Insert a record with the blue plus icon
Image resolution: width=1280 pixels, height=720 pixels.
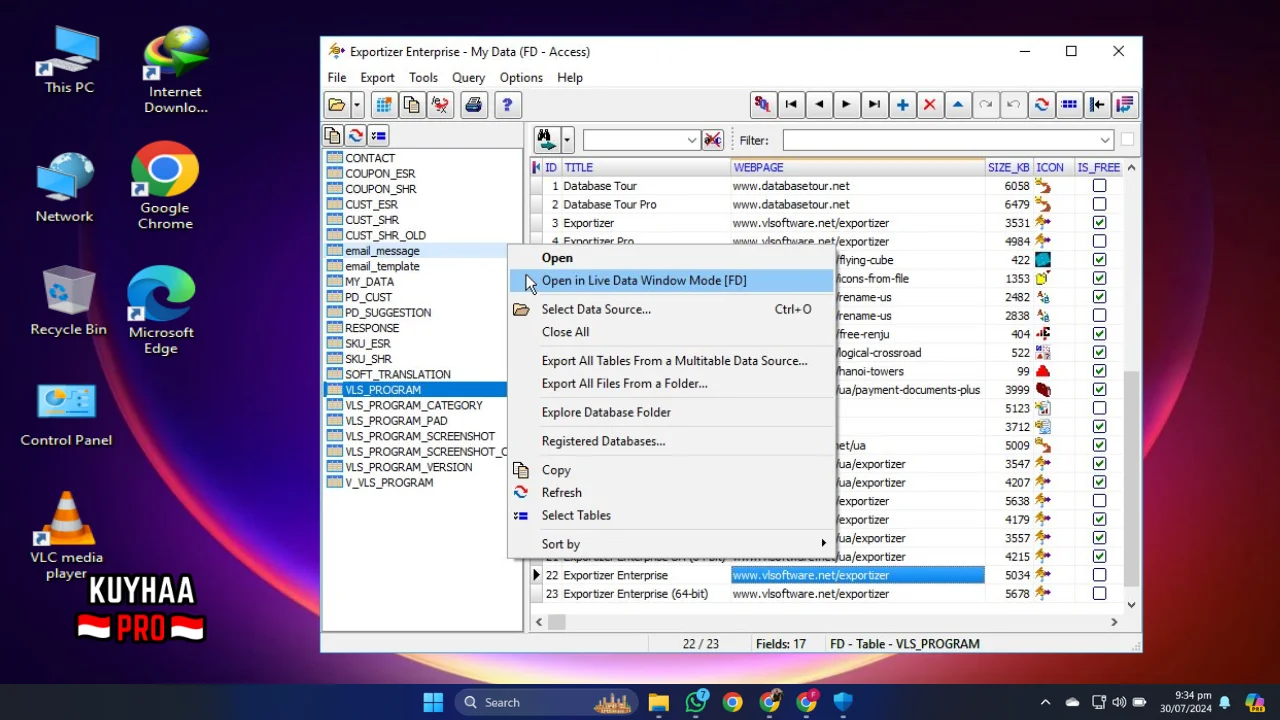[x=903, y=105]
